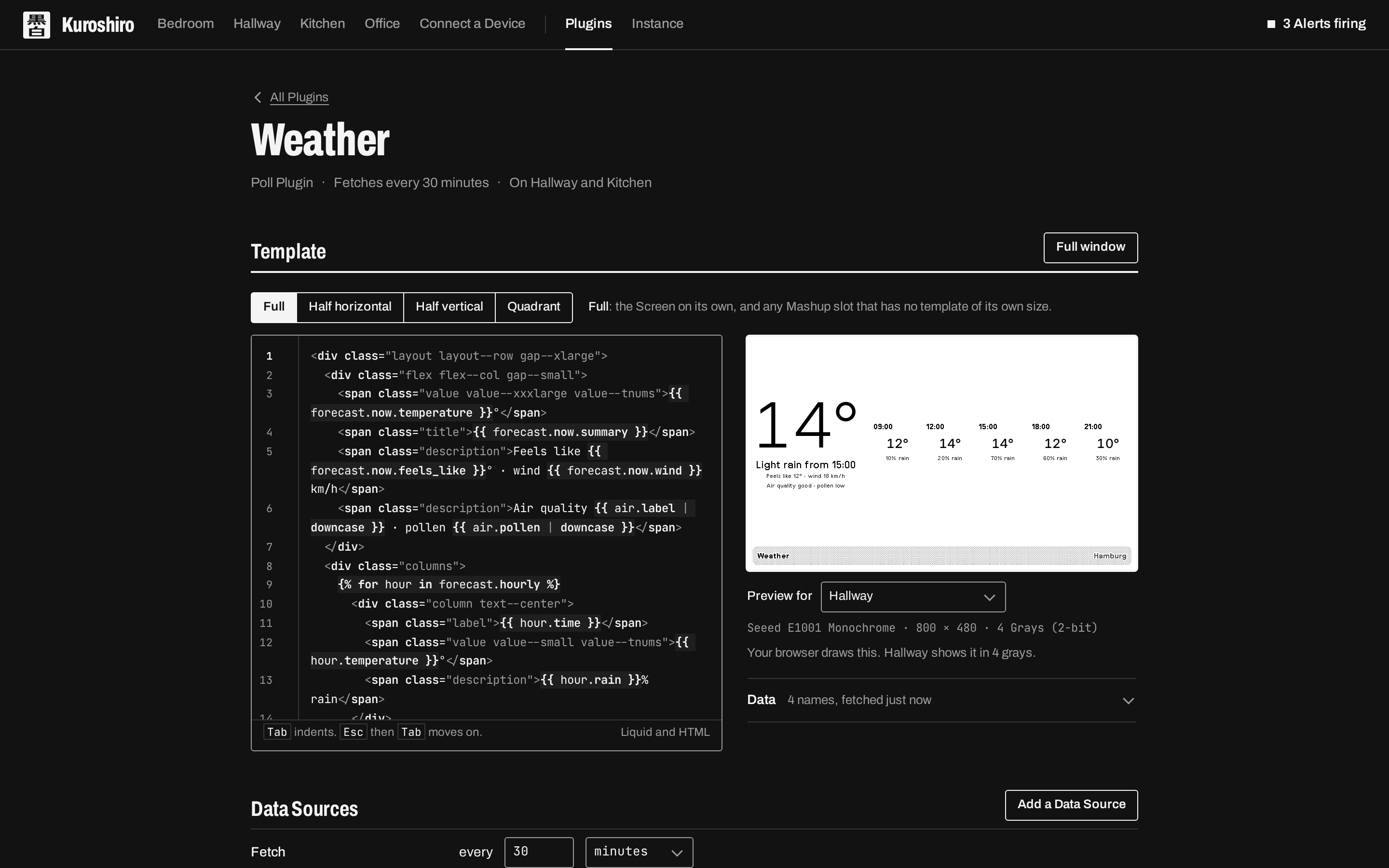Screen dimensions: 1389x868
Task: Open the Preview for Hallway dropdown
Action: coord(912,597)
